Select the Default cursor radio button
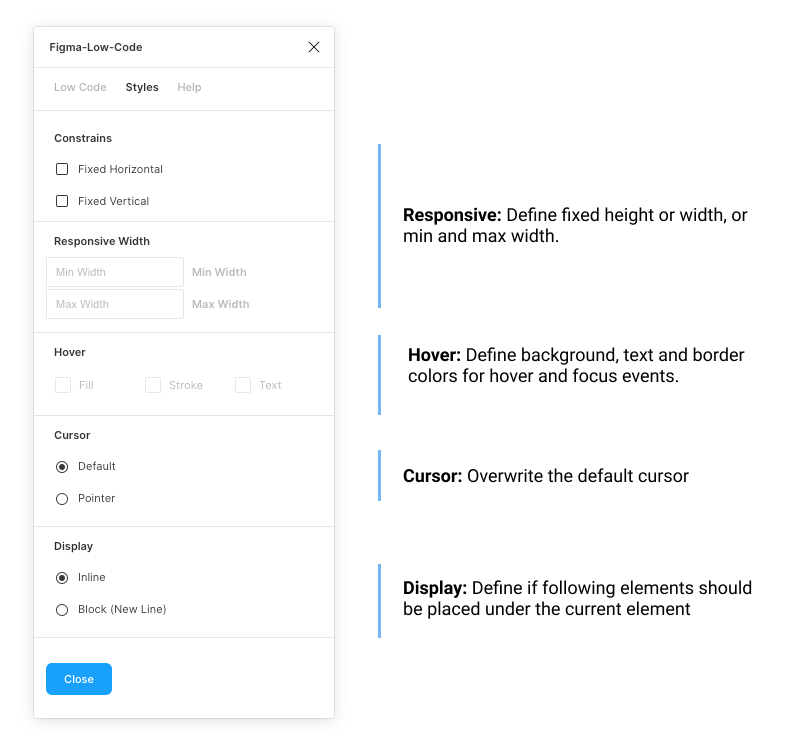Viewport: 805px width, 745px height. [62, 467]
